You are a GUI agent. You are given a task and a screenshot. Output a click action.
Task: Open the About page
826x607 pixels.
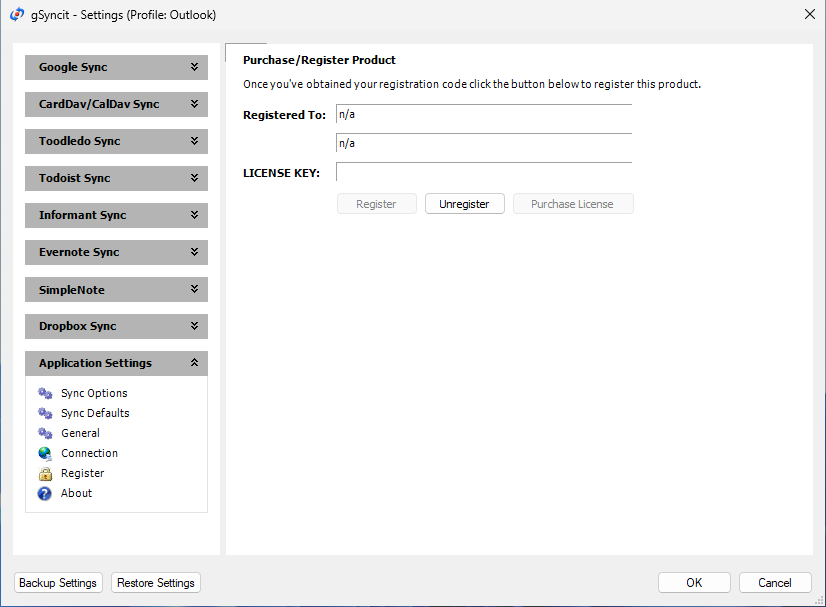76,494
